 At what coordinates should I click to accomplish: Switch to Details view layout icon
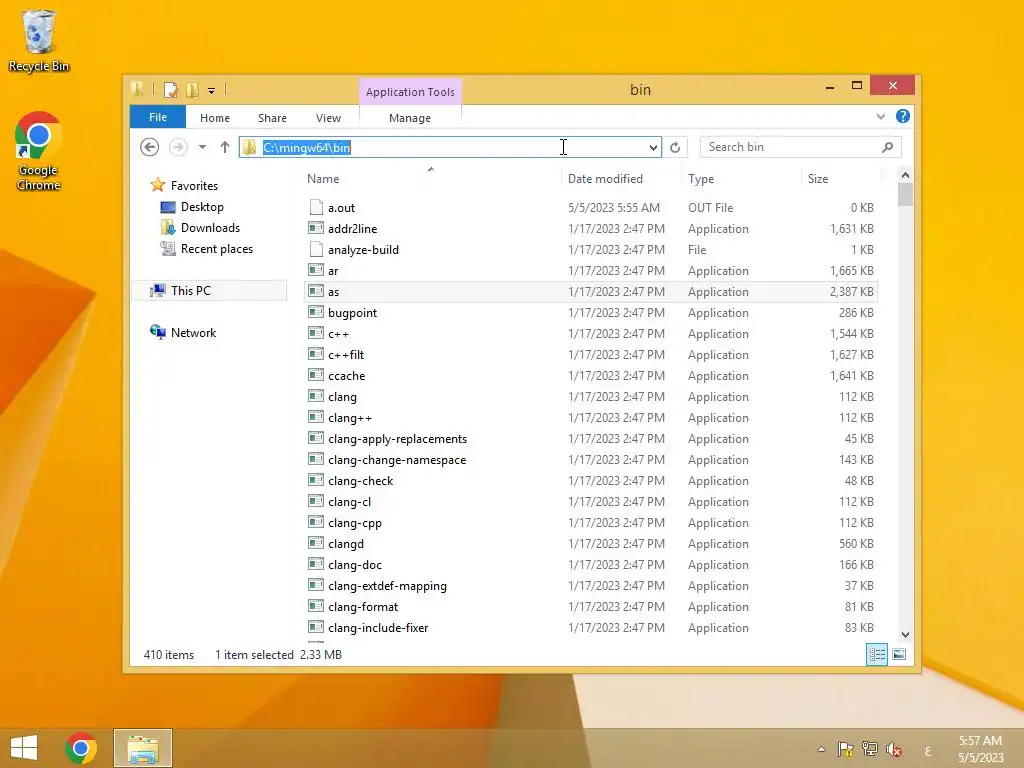(876, 654)
